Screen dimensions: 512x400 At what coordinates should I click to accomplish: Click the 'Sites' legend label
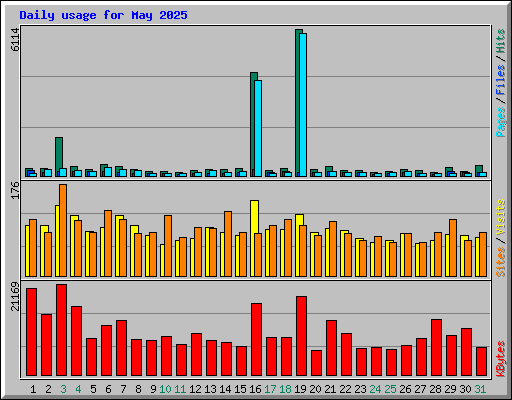tap(501, 262)
